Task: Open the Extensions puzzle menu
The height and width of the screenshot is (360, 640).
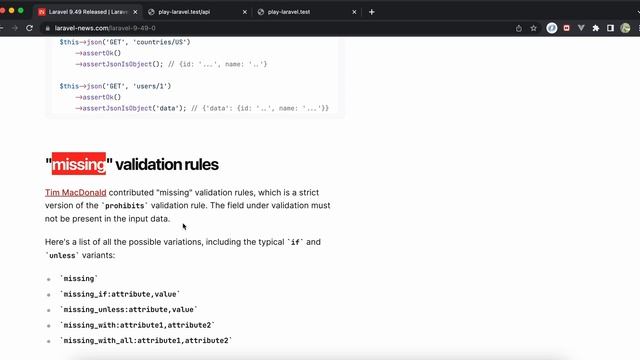Action: pos(596,28)
